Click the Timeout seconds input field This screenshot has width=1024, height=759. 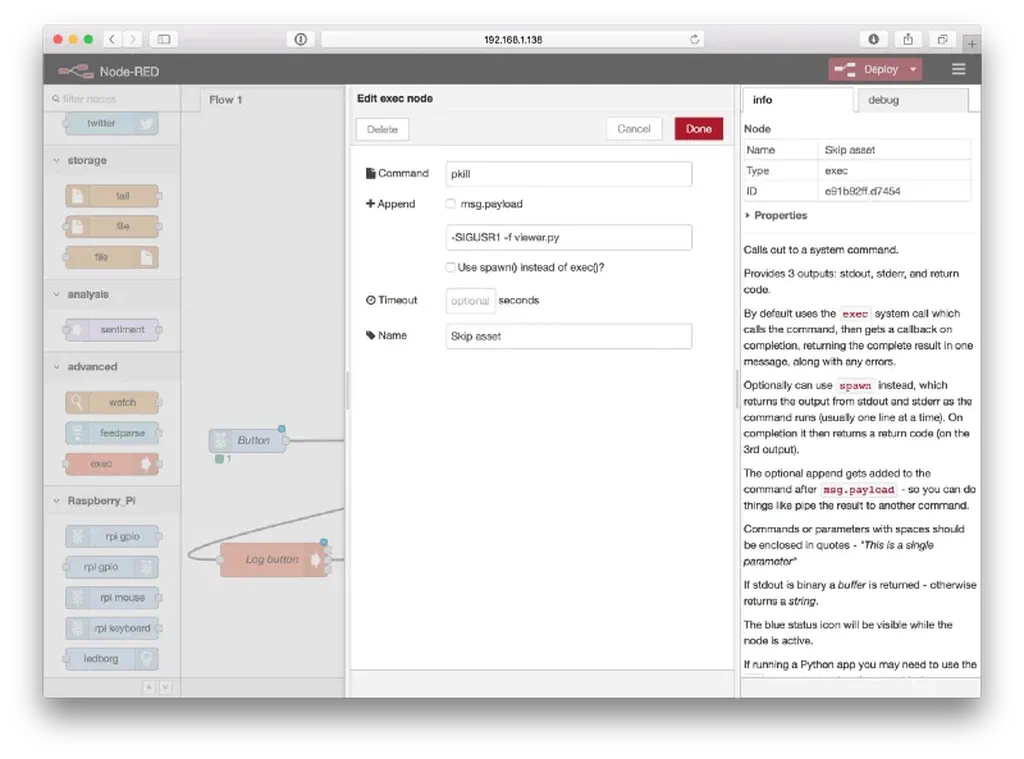coord(470,300)
